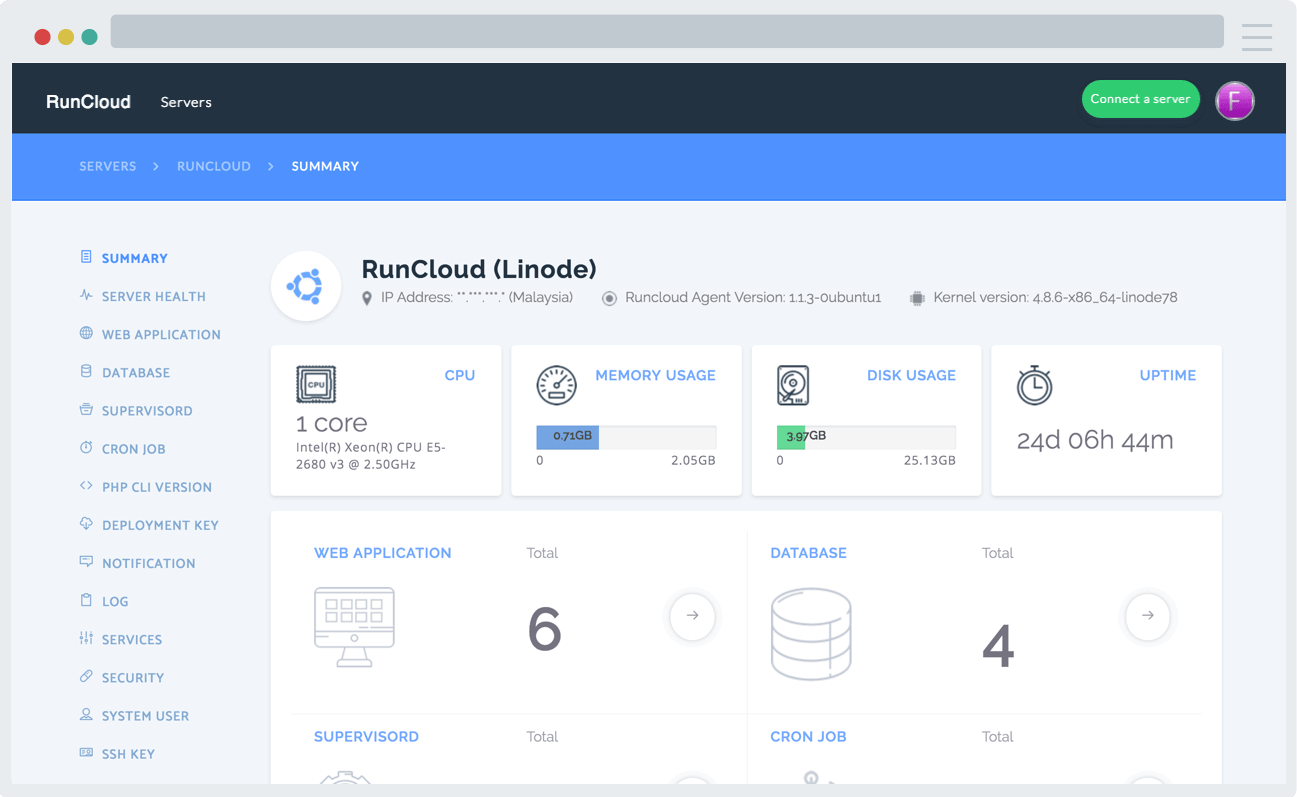Click the RunCloud breadcrumb link

tap(214, 166)
